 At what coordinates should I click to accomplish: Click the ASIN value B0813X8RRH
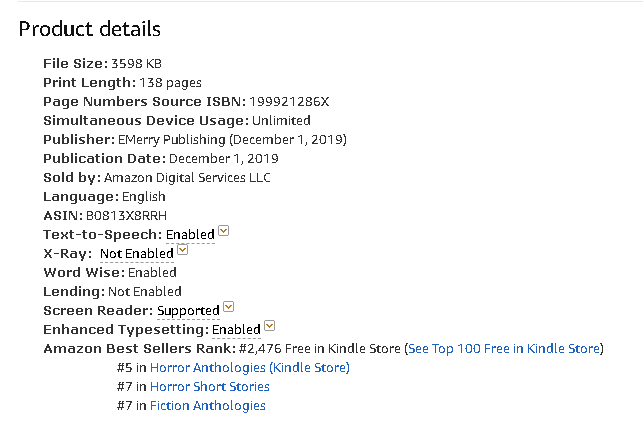pos(125,215)
